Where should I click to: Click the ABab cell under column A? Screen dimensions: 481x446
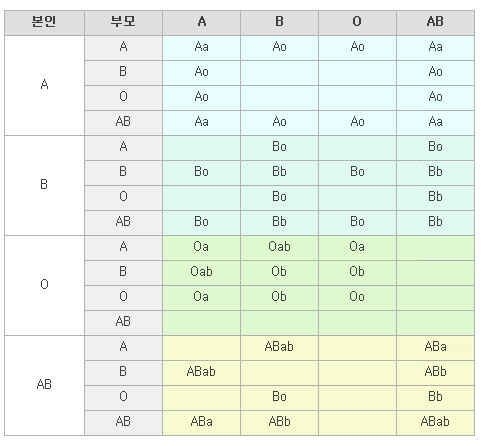coord(201,373)
